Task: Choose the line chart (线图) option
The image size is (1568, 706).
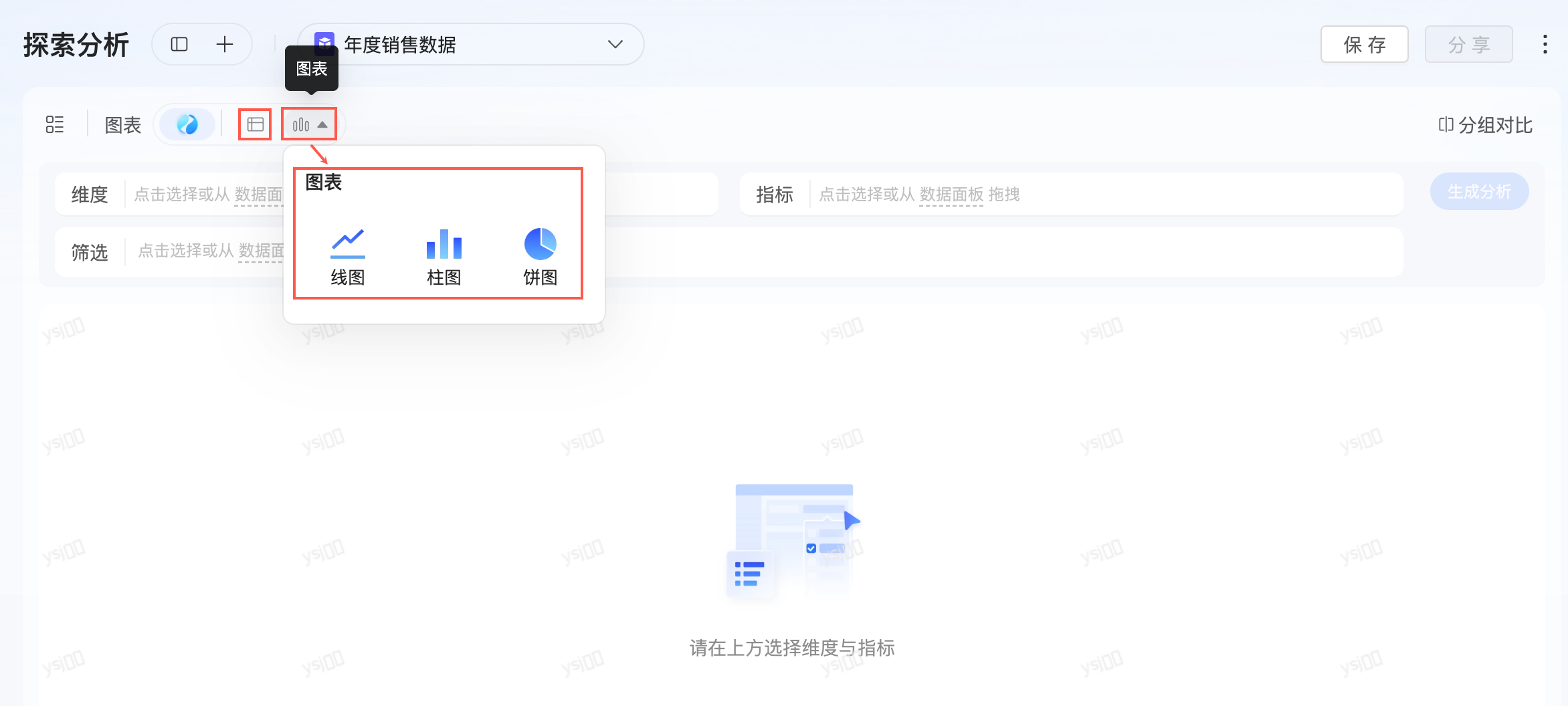Action: click(348, 257)
